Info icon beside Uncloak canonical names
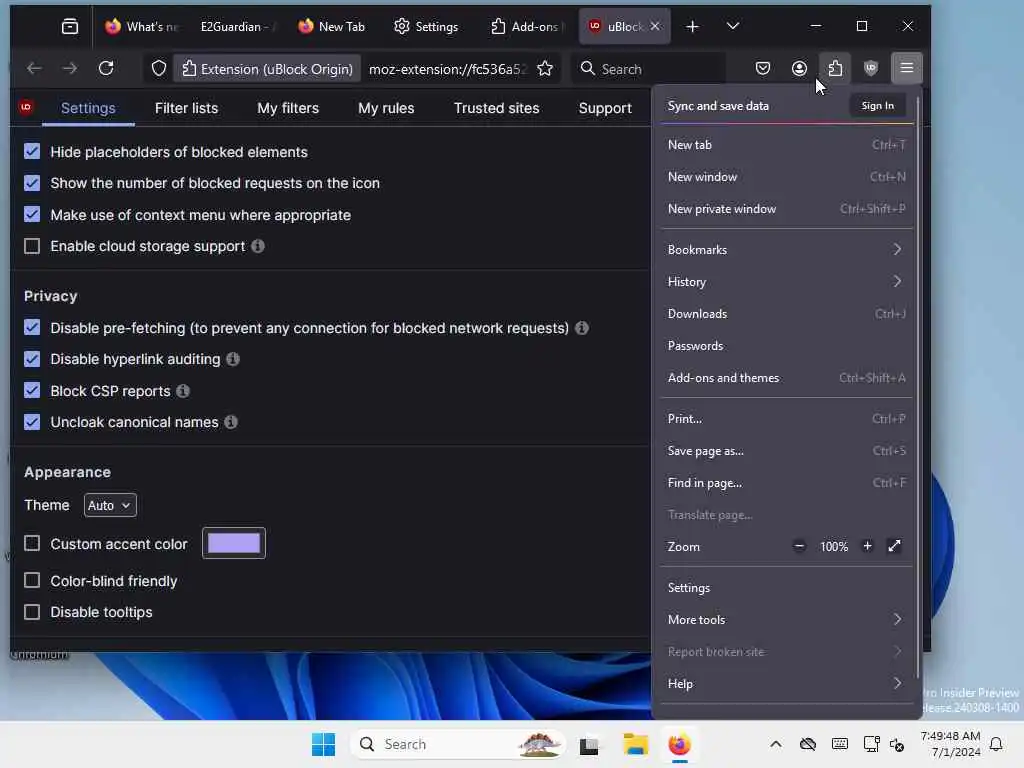1024x768 pixels. coord(231,422)
